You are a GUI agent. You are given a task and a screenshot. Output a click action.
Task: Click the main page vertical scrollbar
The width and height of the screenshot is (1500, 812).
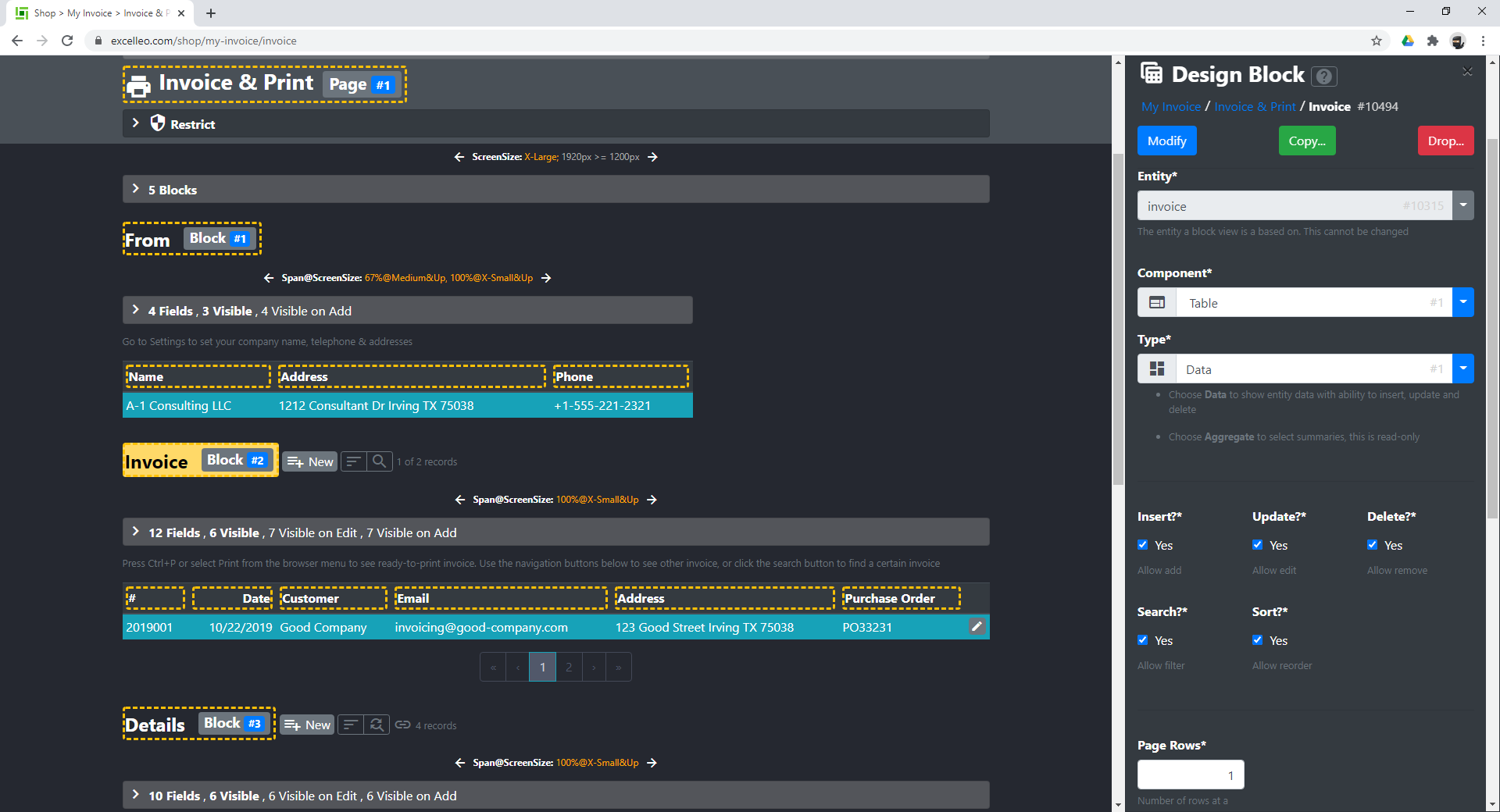[x=1119, y=320]
